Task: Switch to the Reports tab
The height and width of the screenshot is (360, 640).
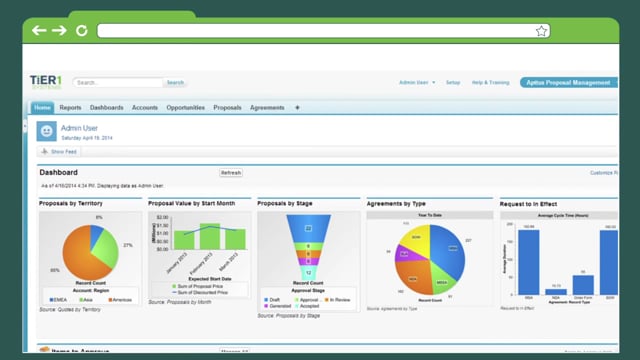Action: pyautogui.click(x=70, y=108)
